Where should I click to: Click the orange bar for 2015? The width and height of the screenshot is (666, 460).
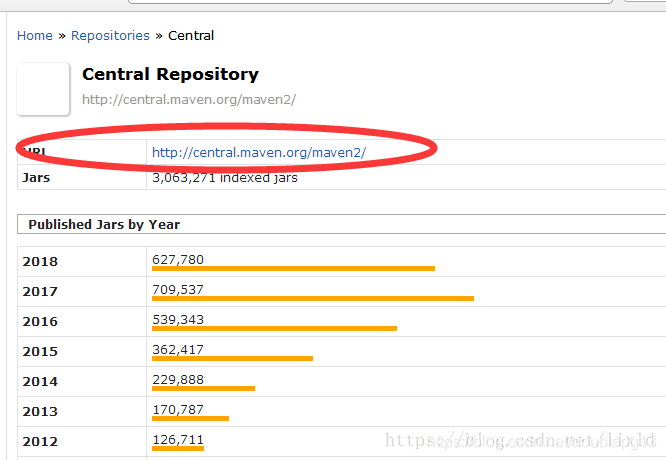[232, 358]
